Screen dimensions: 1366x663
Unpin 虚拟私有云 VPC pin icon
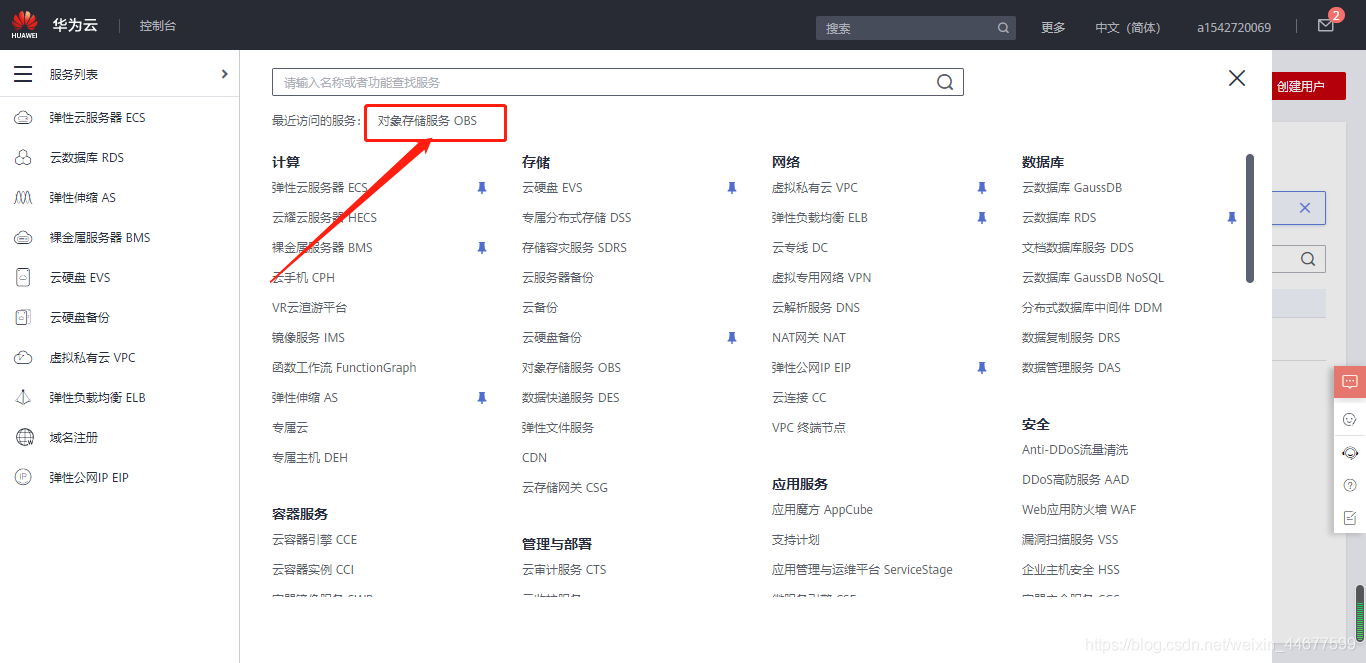coord(981,187)
